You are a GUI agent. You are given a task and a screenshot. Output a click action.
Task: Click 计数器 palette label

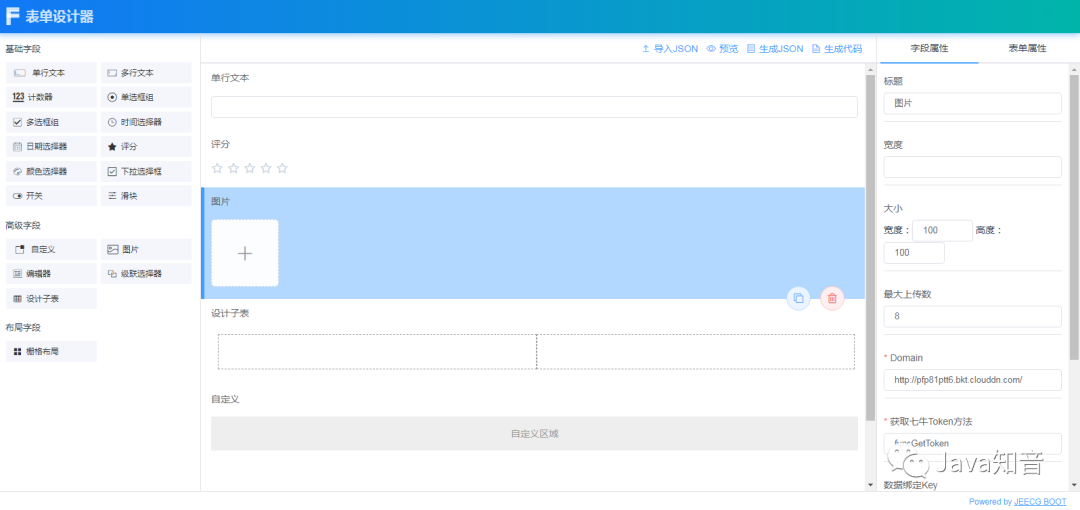tap(40, 97)
